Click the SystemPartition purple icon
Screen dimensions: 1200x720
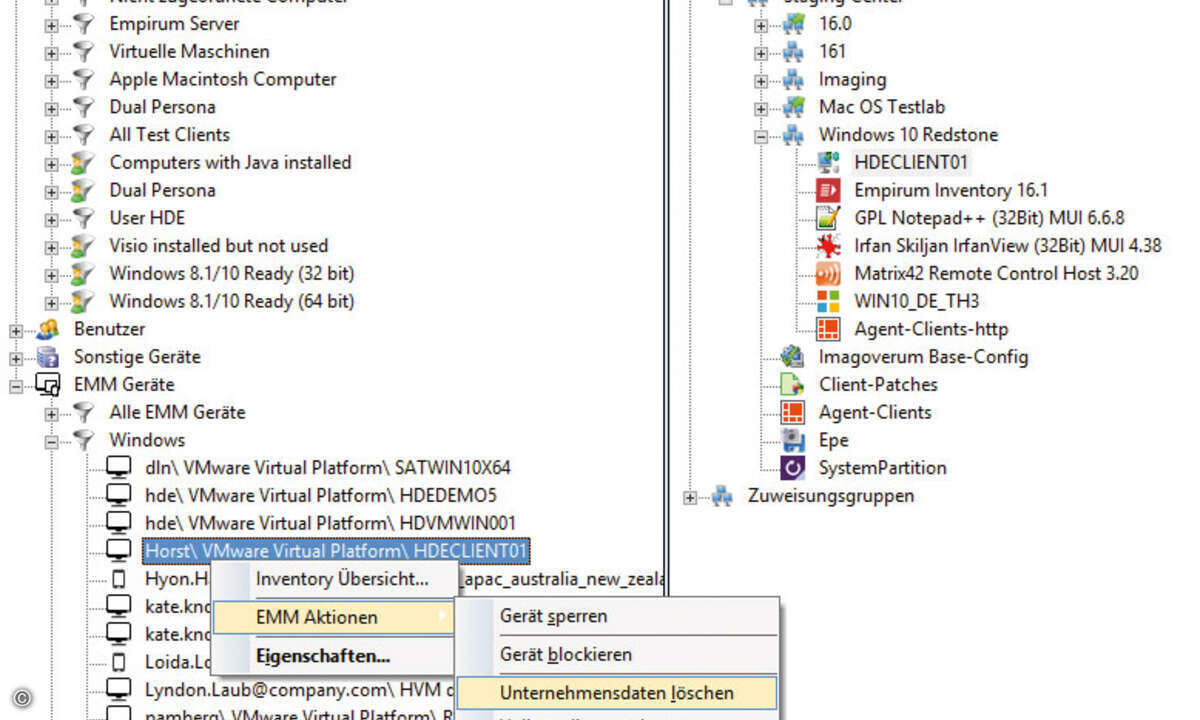793,468
